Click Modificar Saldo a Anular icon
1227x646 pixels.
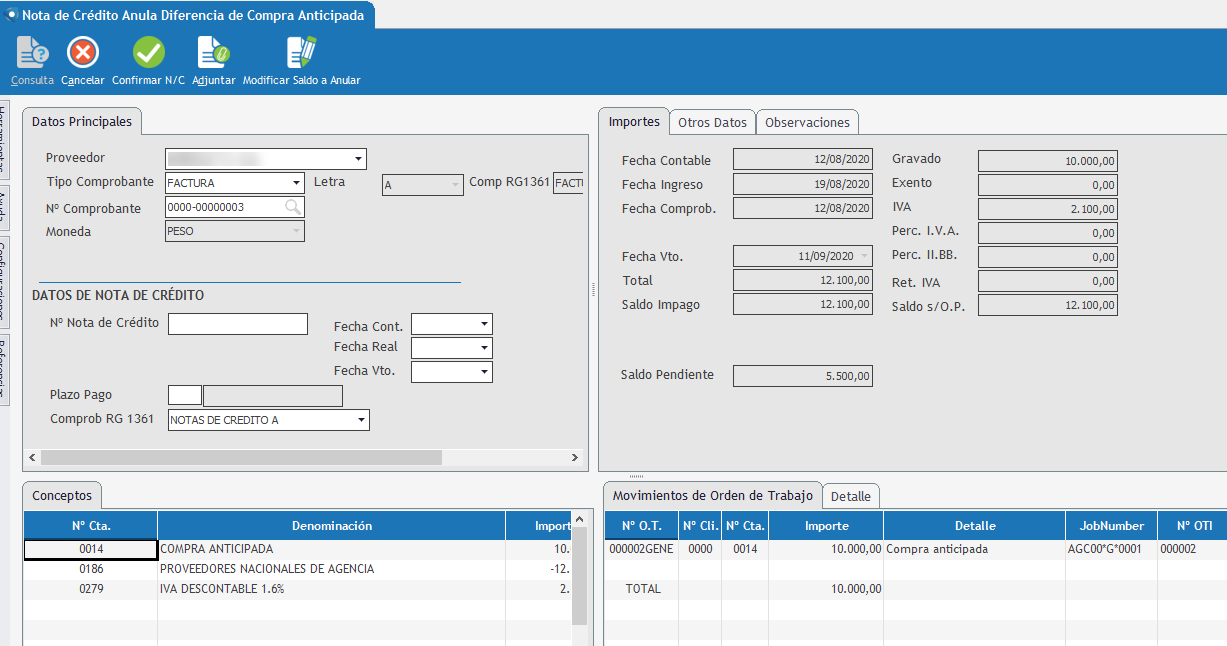[x=301, y=53]
